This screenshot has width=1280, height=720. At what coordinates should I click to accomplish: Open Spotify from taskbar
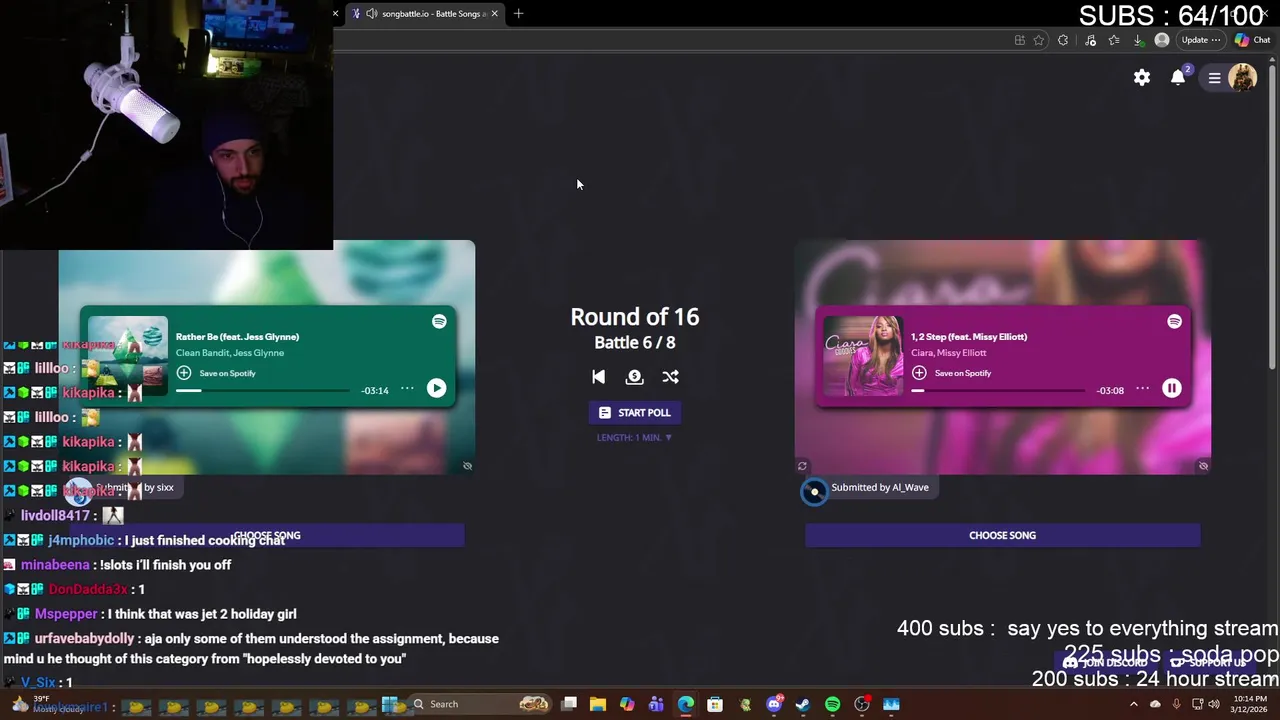(x=832, y=704)
